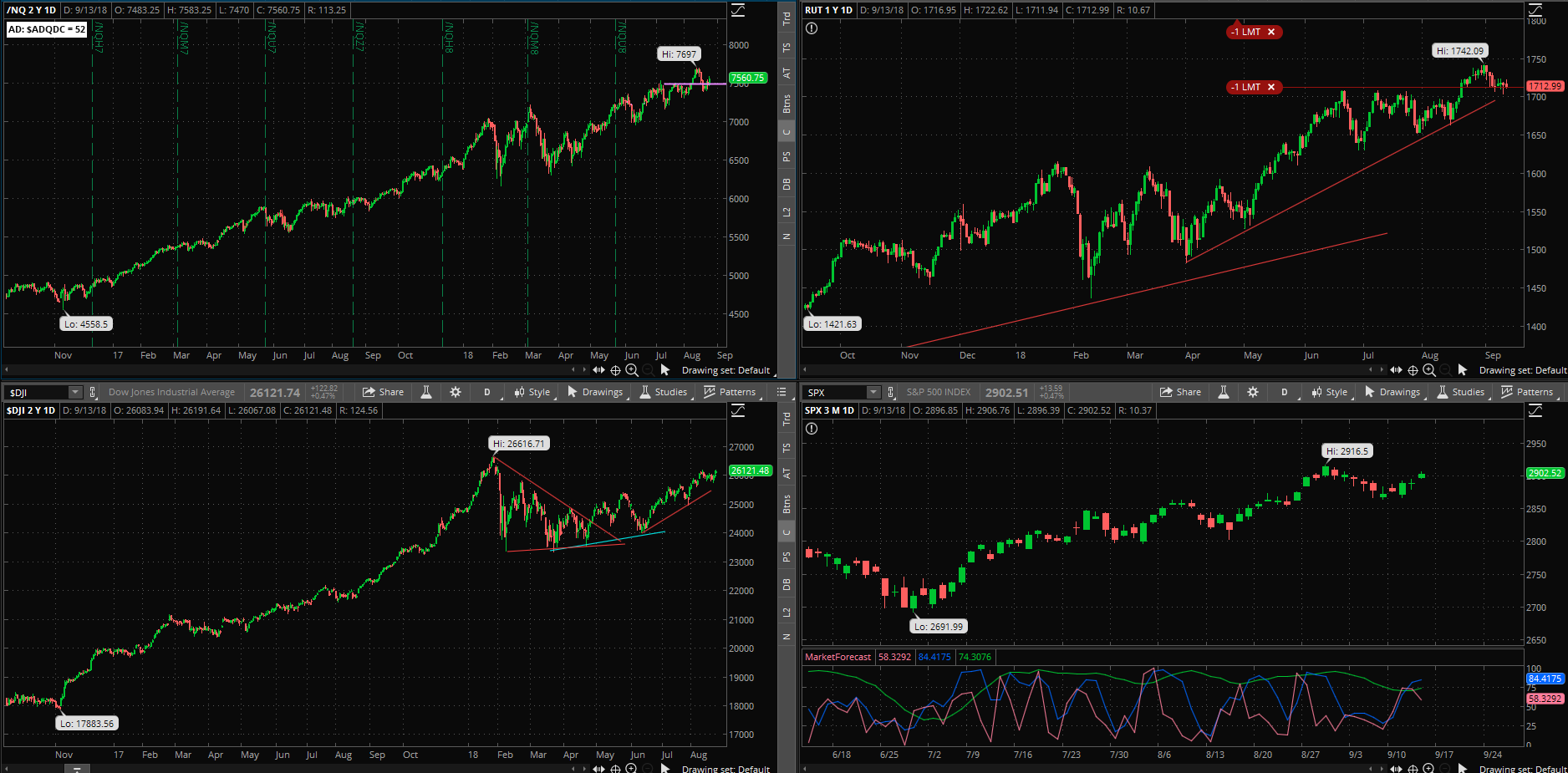Viewport: 1568px width, 773px height.
Task: Toggle the Btns sidebar tab on the /NQ chart
Action: coord(787,104)
